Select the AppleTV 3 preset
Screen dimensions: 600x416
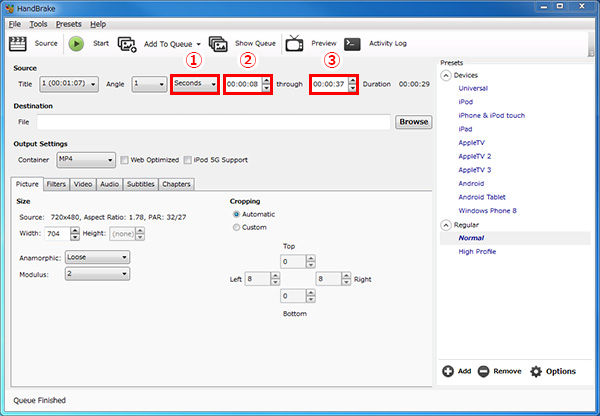474,170
